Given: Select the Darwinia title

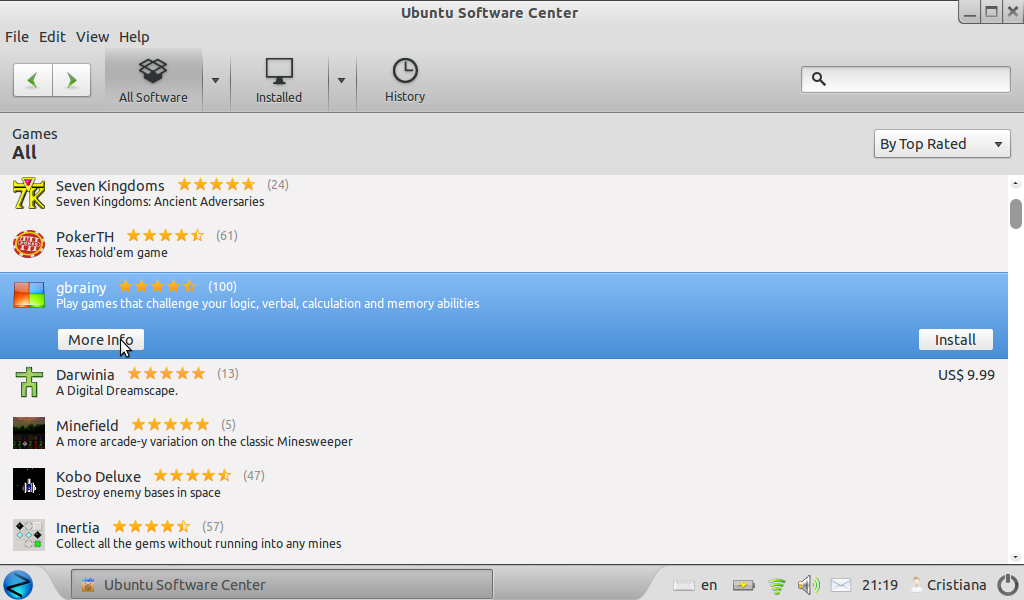Looking at the screenshot, I should (x=85, y=375).
